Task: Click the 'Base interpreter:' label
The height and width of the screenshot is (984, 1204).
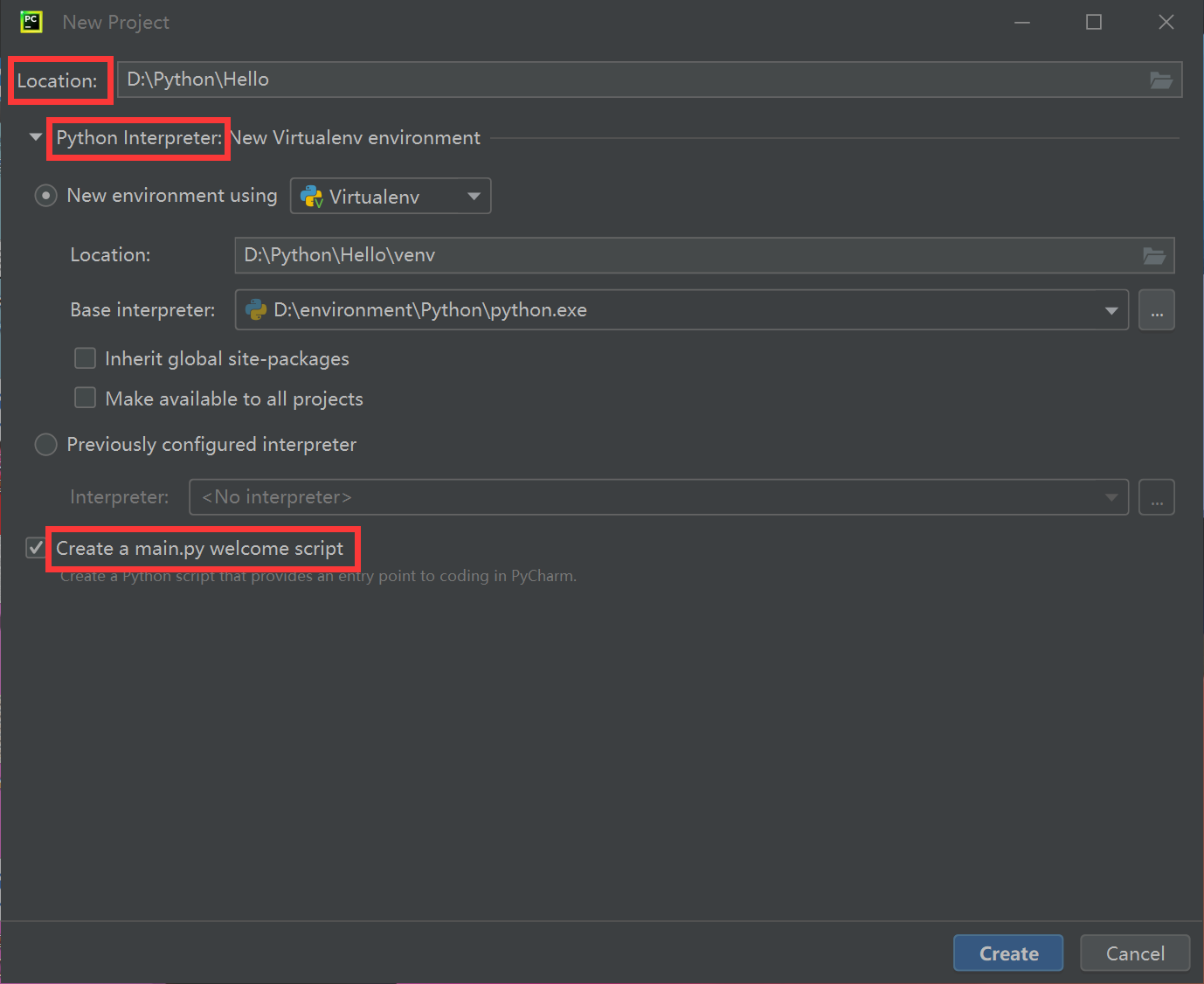Action: click(x=142, y=310)
